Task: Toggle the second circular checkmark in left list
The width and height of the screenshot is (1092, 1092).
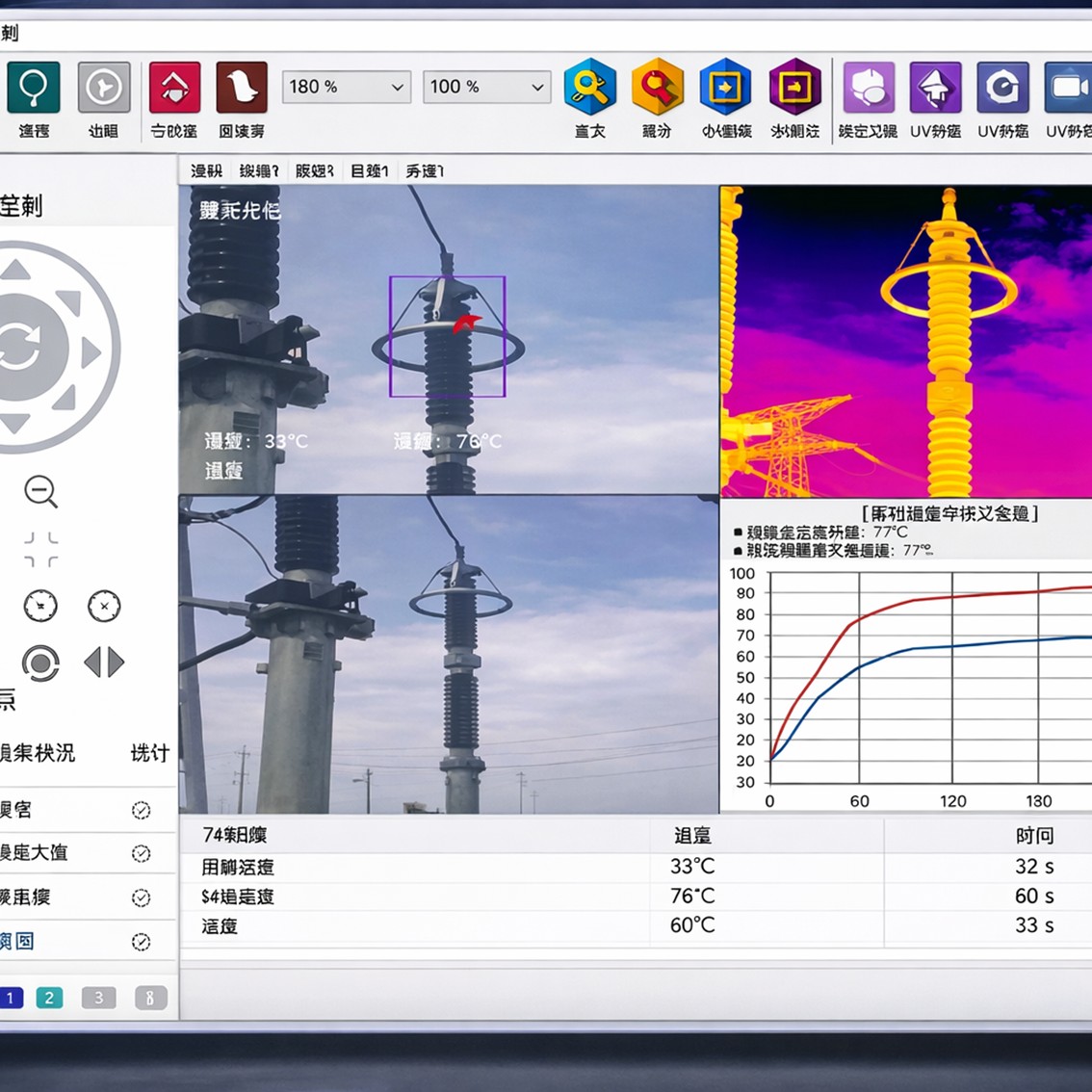Action: tap(143, 853)
